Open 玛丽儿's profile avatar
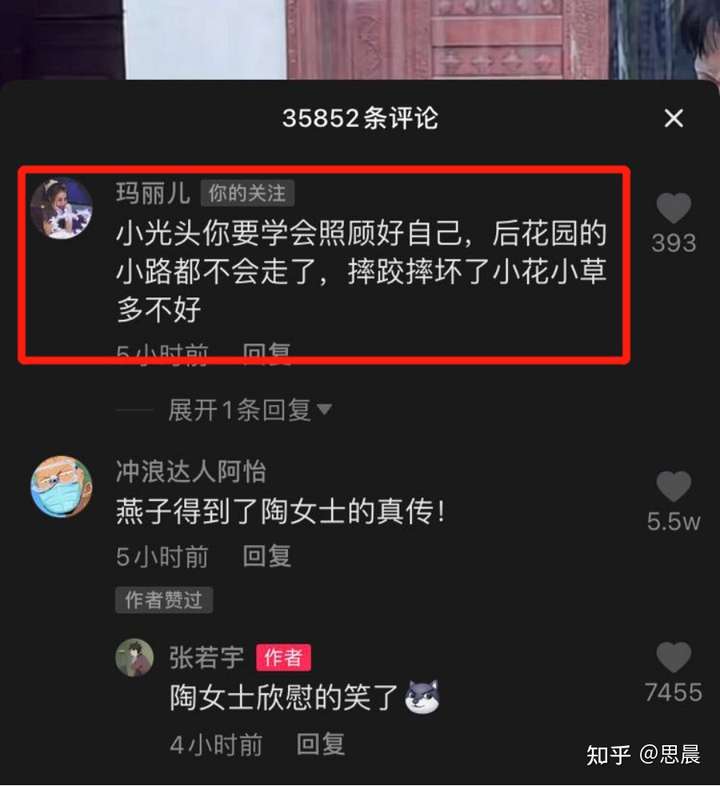Screen dimensions: 720x786 click(62, 208)
